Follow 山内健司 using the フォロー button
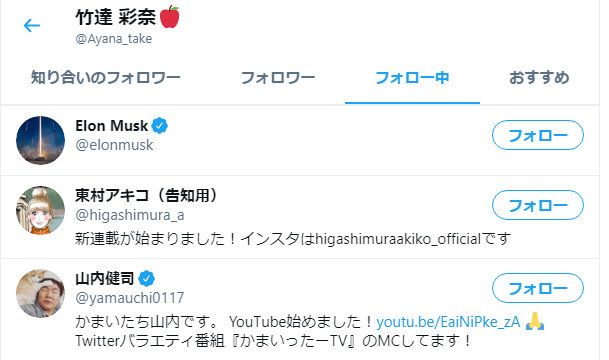609x360 pixels. click(x=538, y=288)
